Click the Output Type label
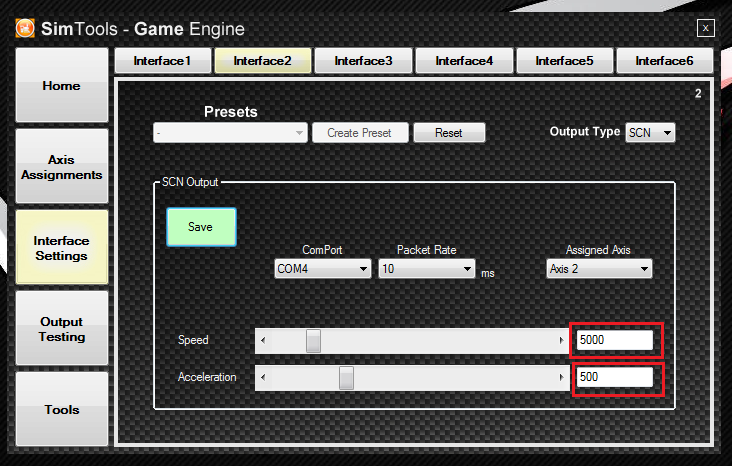732x466 pixels. [x=584, y=132]
